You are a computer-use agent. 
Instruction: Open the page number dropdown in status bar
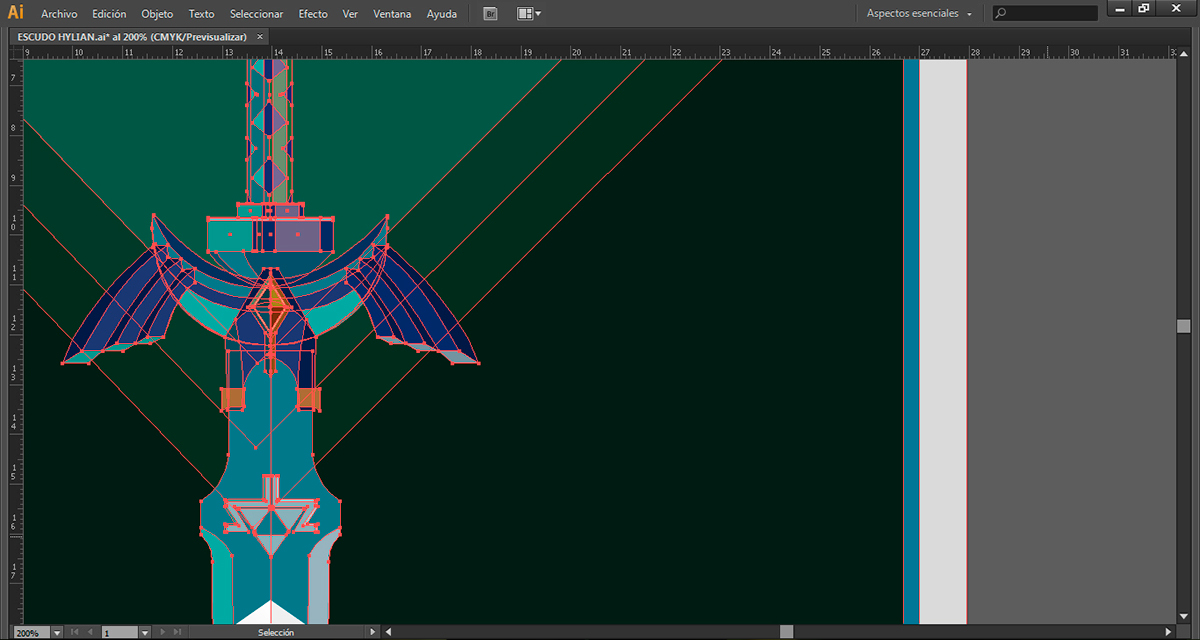tap(144, 631)
